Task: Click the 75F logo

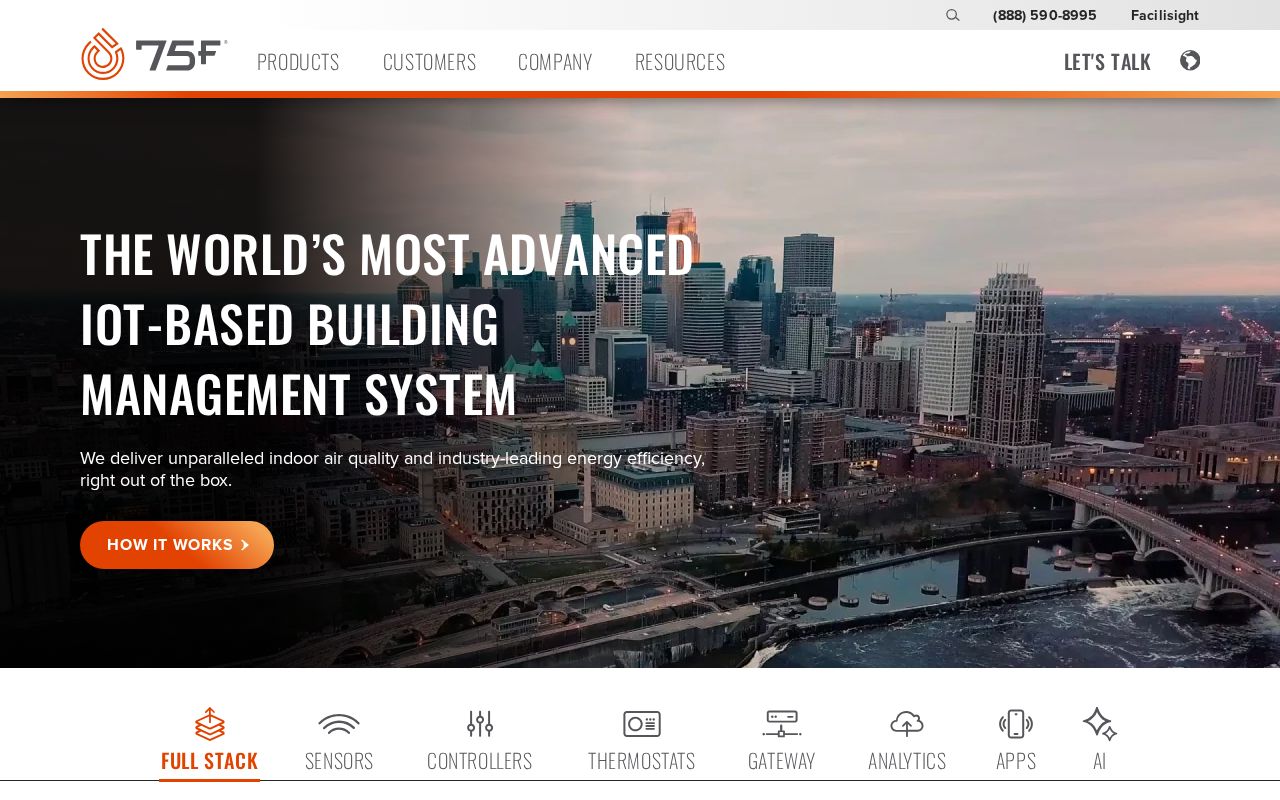Action: click(154, 55)
